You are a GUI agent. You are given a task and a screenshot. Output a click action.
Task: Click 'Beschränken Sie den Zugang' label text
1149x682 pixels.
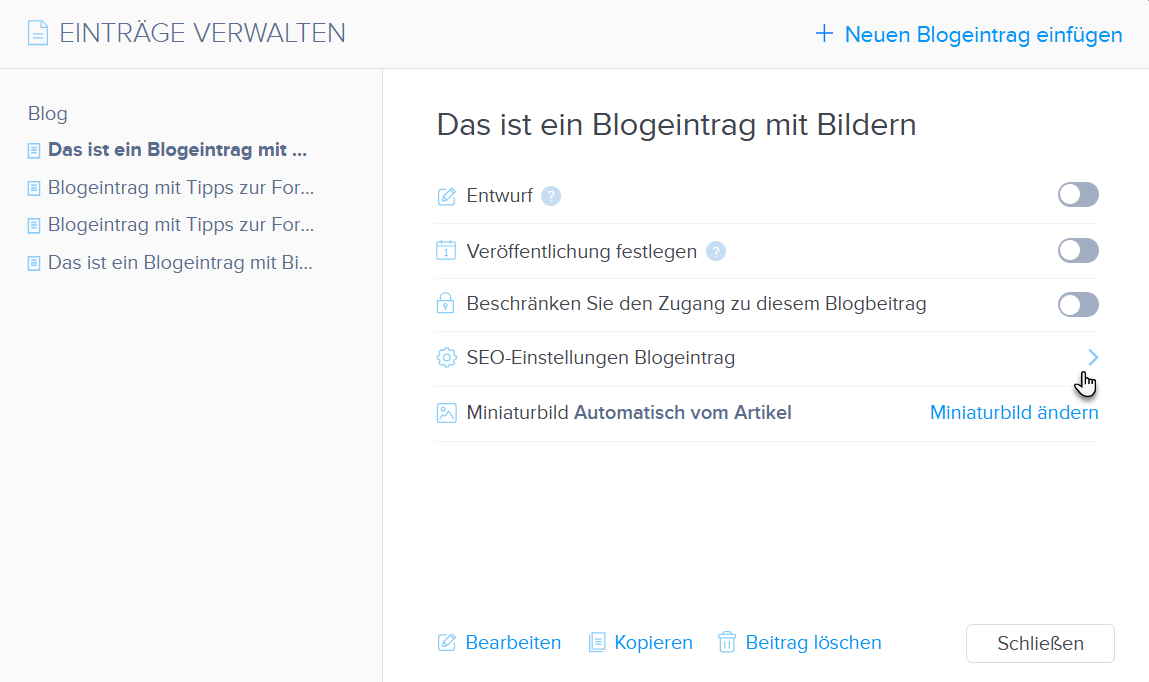pos(696,303)
